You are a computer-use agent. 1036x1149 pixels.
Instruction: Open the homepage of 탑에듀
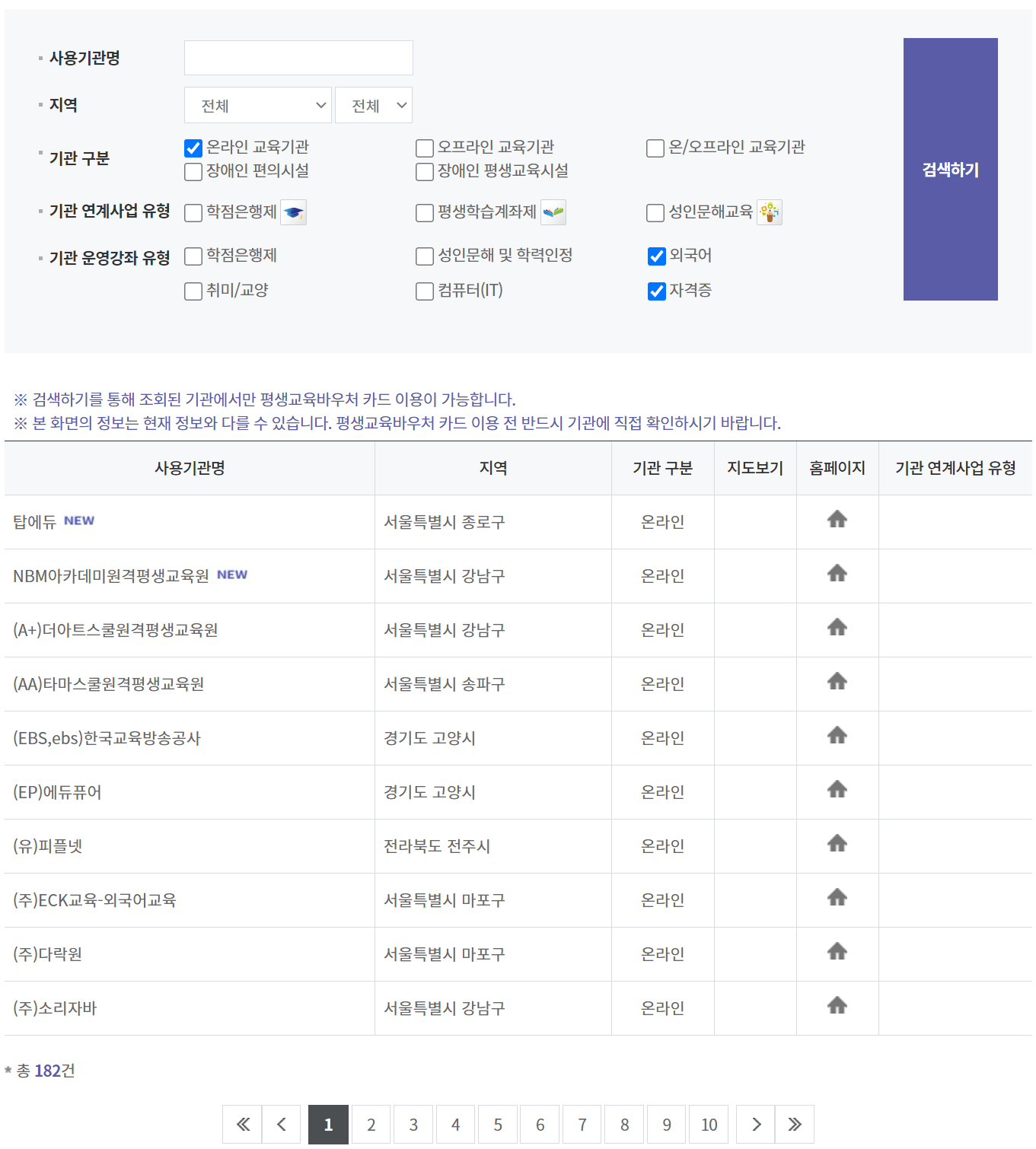coord(837,519)
